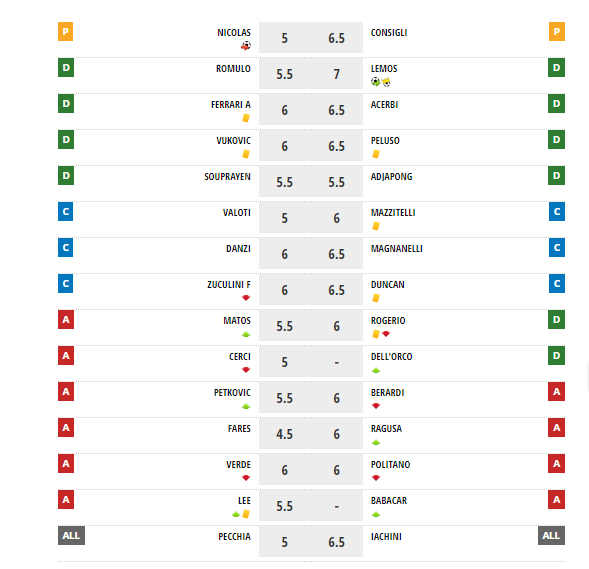This screenshot has width=589, height=569.
Task: Click red substitution-out arrow under Zuculini F
Action: 246,298
